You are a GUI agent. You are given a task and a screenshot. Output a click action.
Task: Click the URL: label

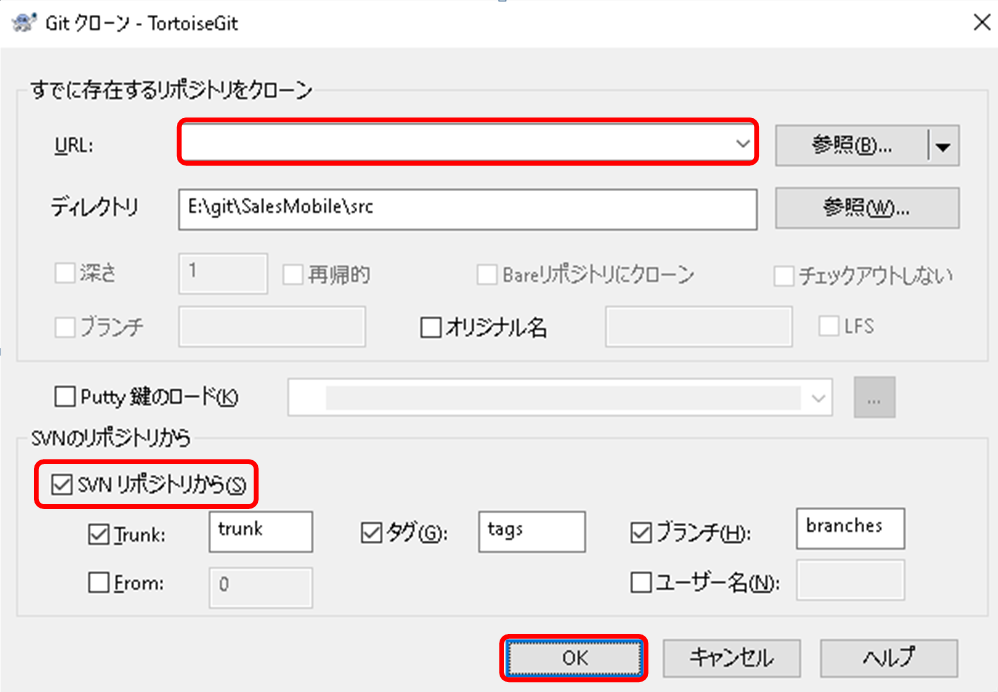point(74,146)
